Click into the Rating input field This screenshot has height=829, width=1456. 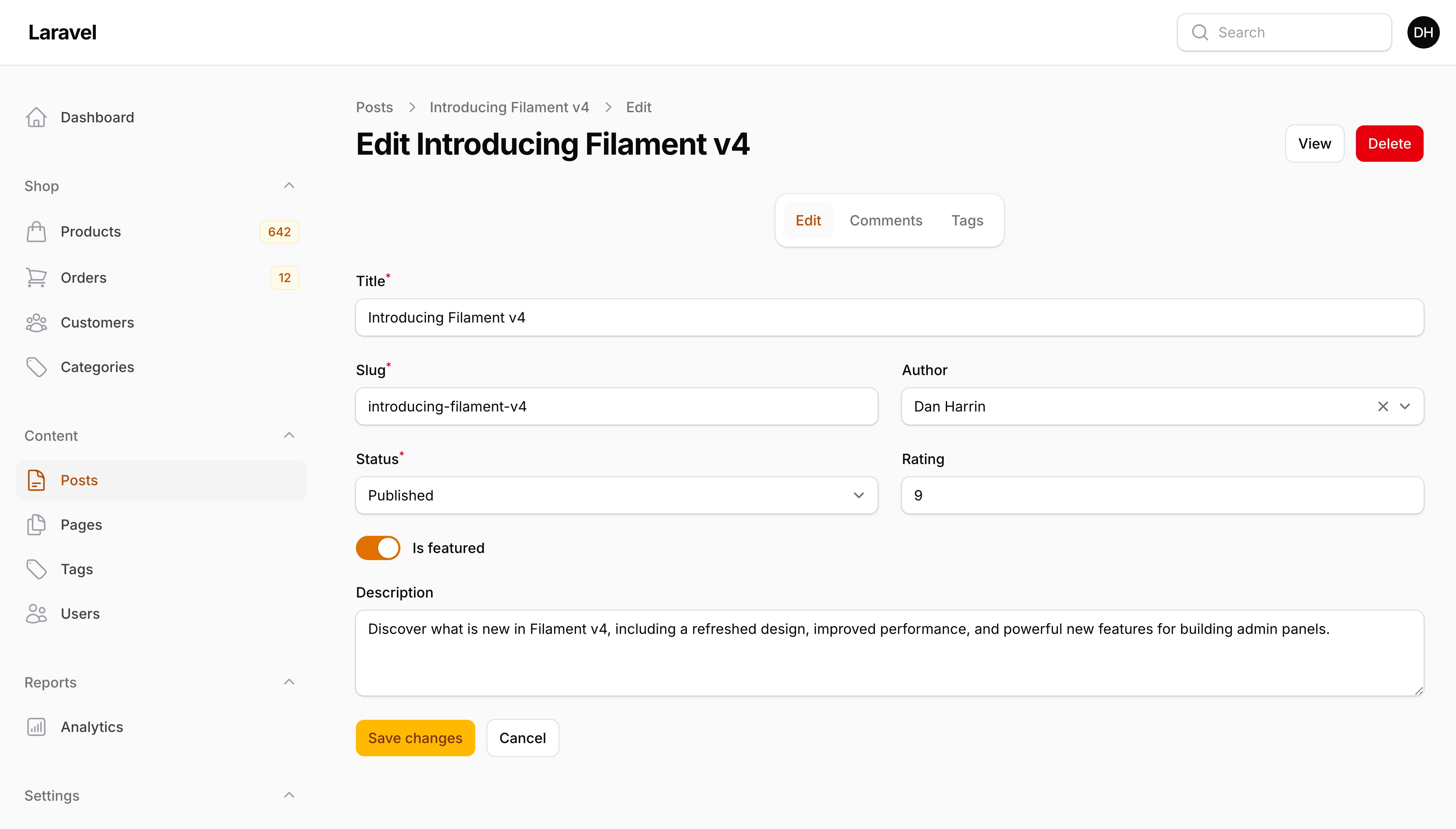pyautogui.click(x=1163, y=495)
